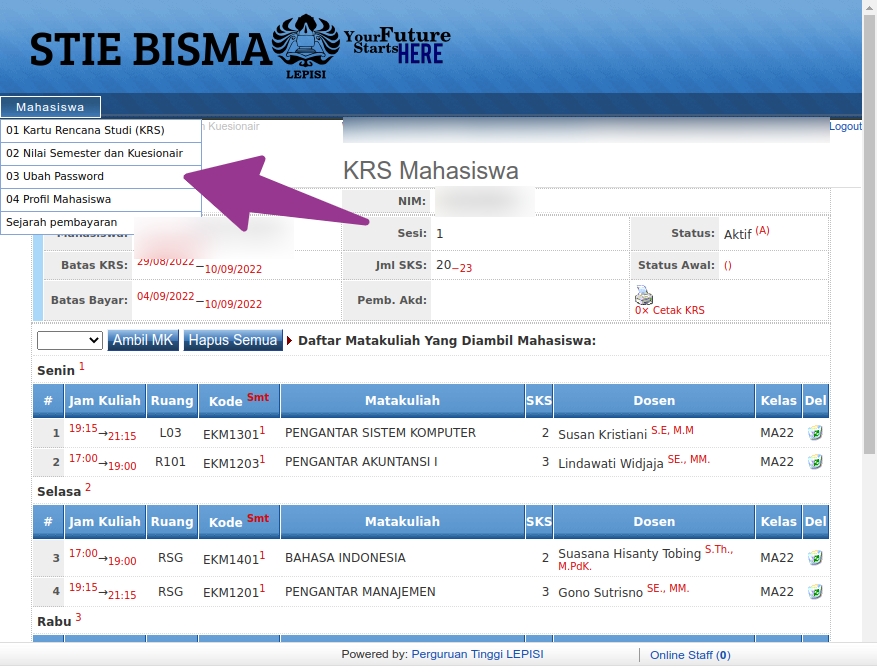Click lecturer name Suasana Hisanty Tobing
The width and height of the screenshot is (877, 666).
[x=629, y=554]
